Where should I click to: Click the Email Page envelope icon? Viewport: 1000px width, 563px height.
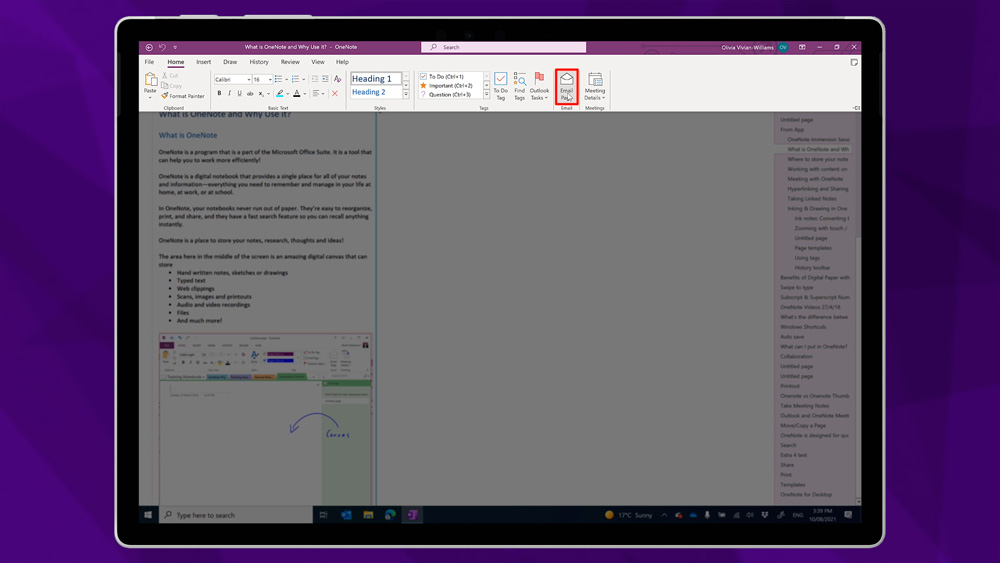coord(566,80)
